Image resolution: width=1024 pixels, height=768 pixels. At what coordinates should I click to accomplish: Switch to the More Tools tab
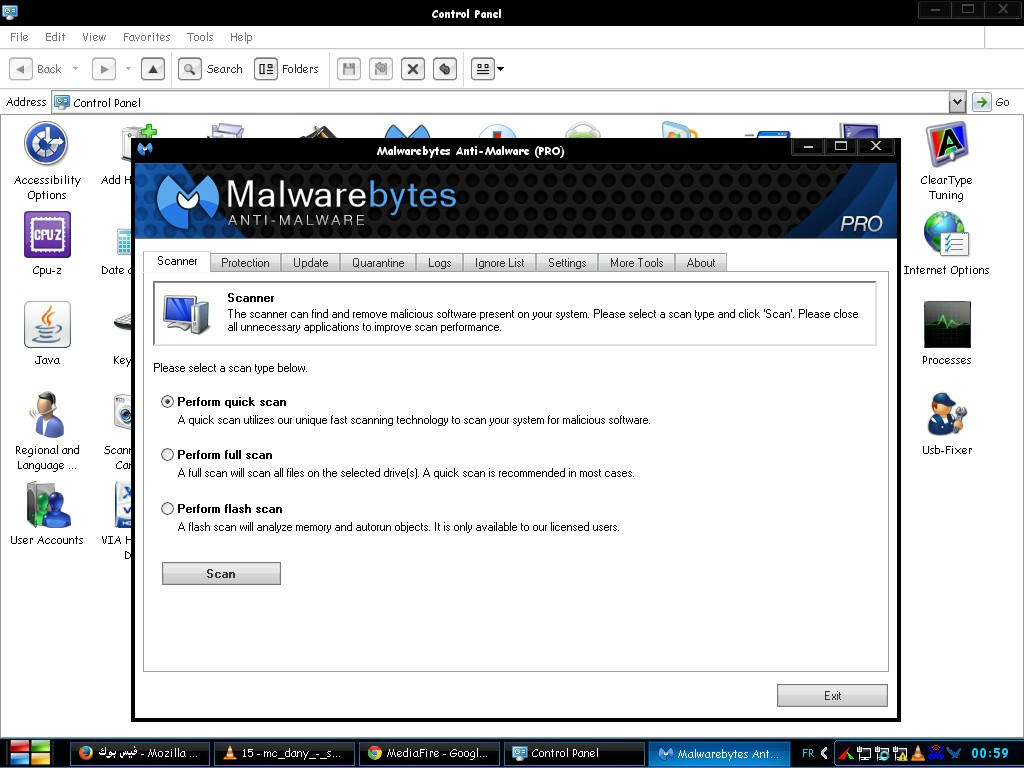click(x=637, y=263)
